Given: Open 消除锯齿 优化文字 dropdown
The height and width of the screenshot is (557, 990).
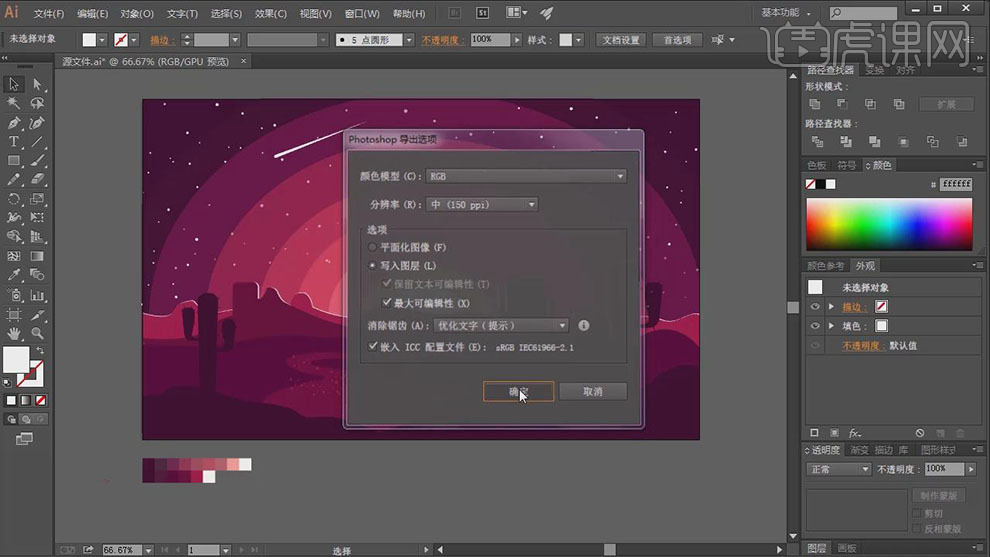Looking at the screenshot, I should [501, 325].
